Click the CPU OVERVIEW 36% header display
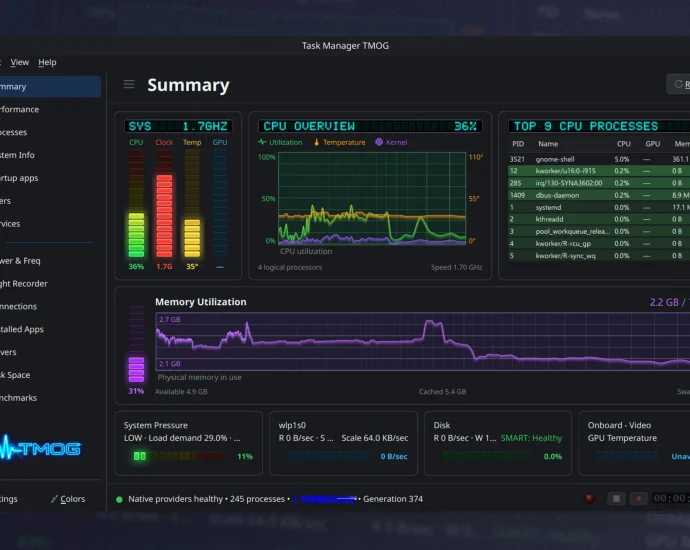 tap(370, 126)
